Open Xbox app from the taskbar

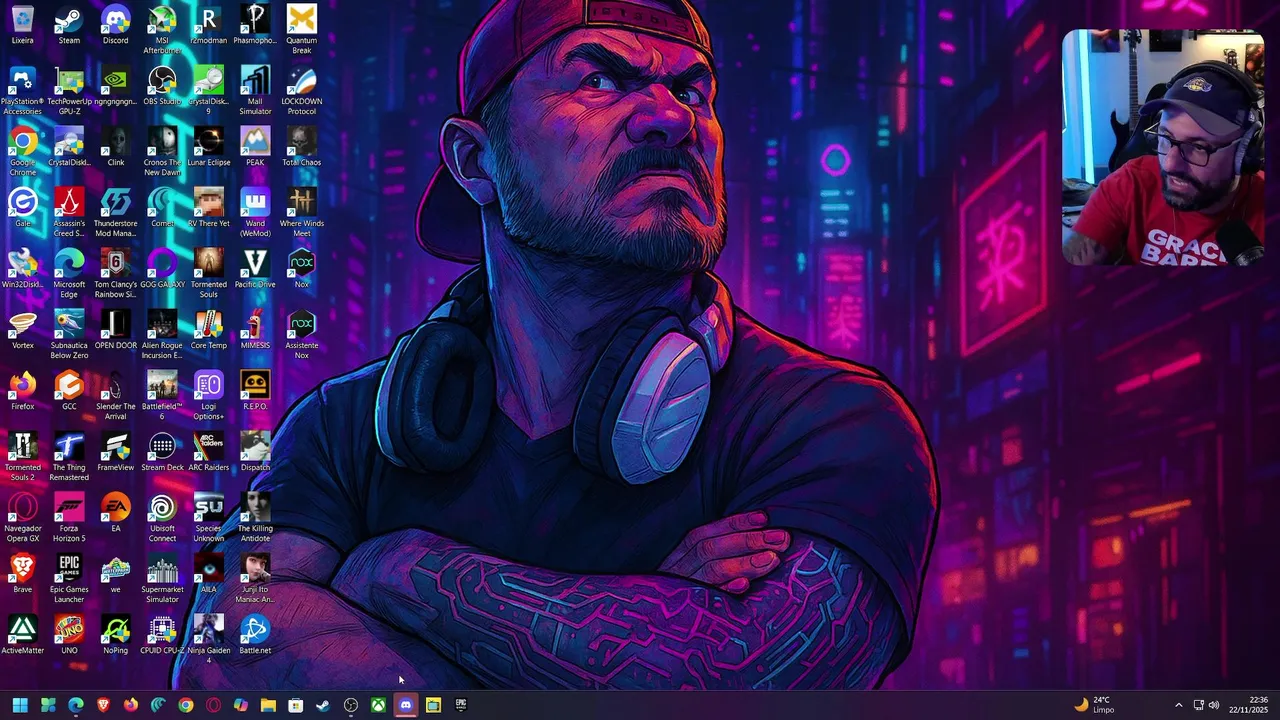[x=378, y=705]
